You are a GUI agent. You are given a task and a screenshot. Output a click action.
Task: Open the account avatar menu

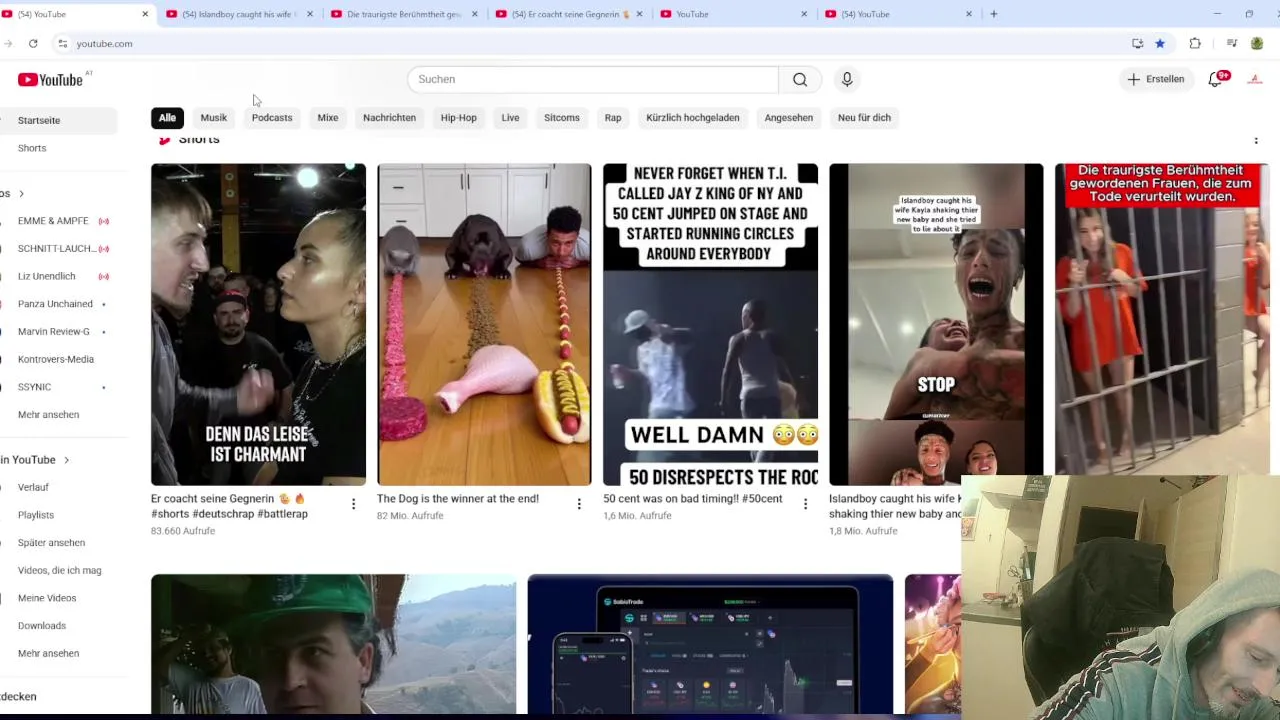tap(1255, 79)
